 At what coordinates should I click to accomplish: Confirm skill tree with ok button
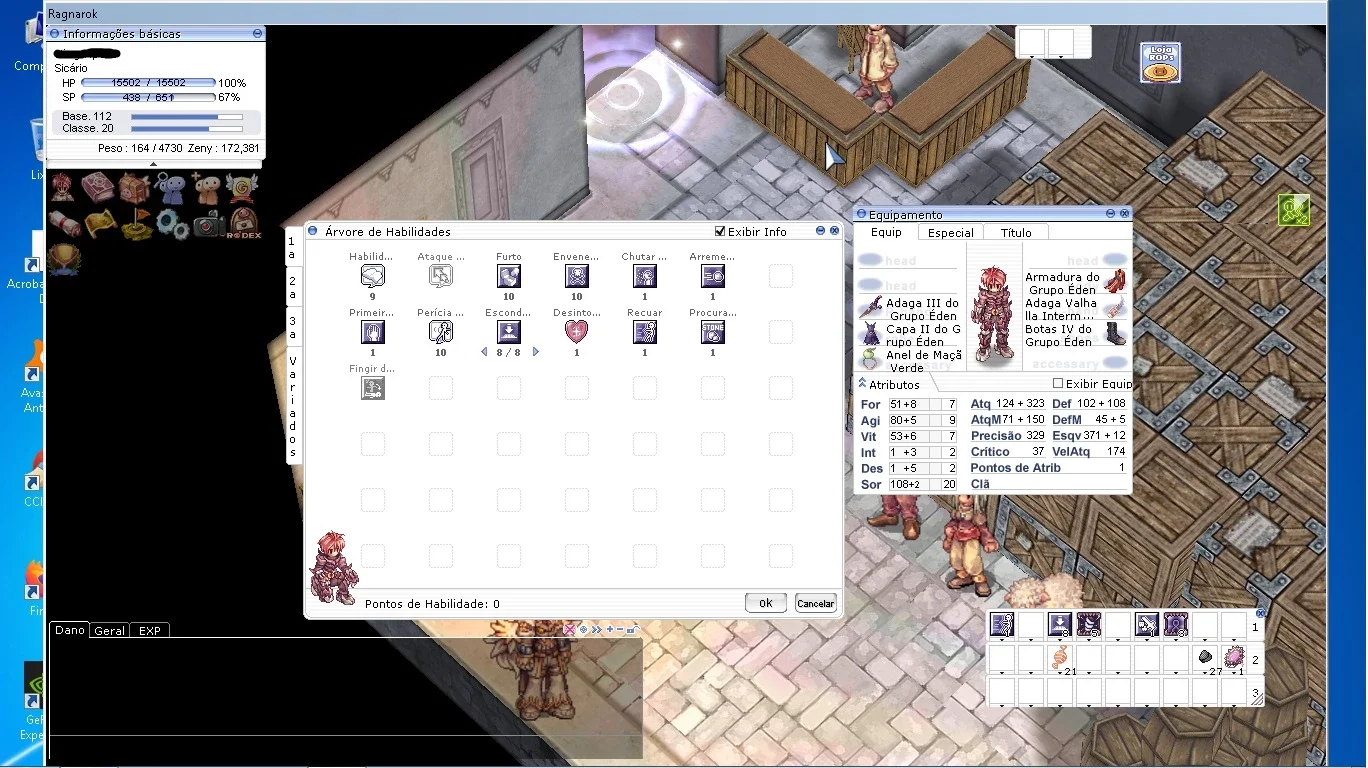point(765,603)
